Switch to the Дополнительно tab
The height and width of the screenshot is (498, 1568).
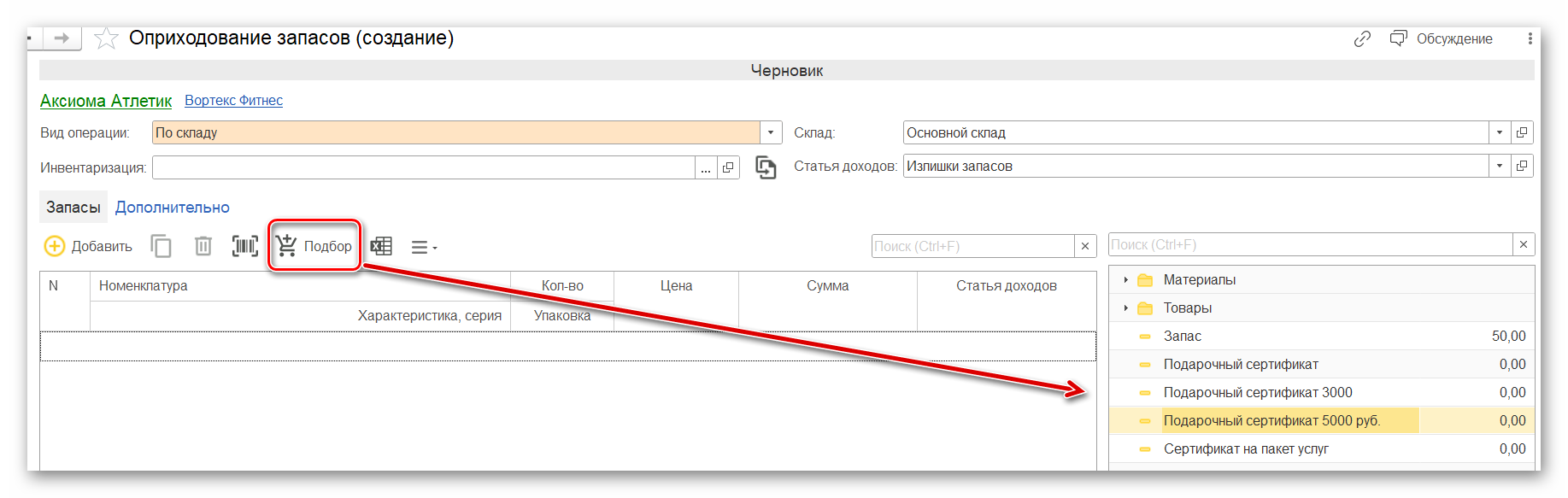pyautogui.click(x=172, y=207)
